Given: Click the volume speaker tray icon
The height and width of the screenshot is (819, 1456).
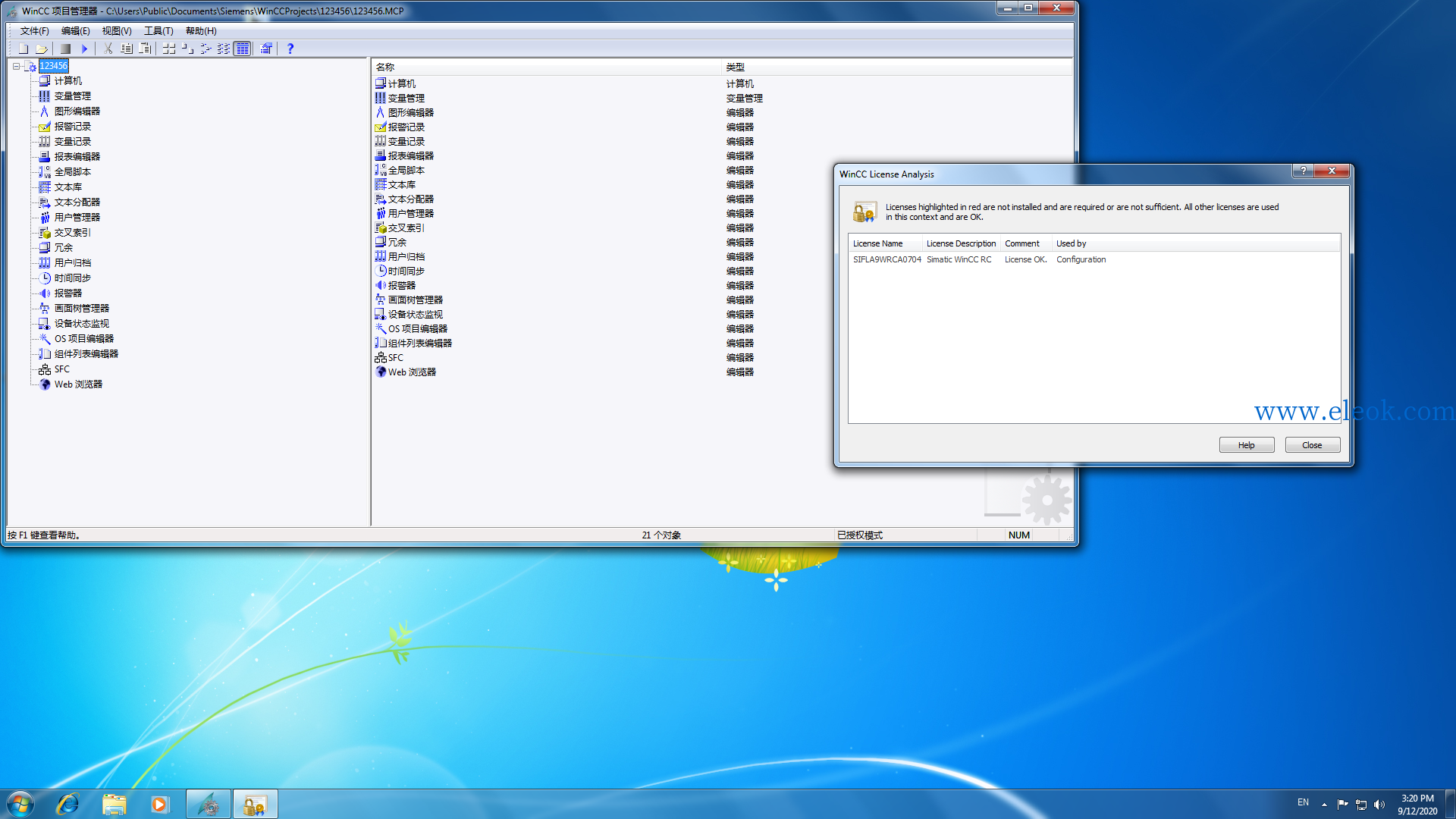Looking at the screenshot, I should [1379, 805].
